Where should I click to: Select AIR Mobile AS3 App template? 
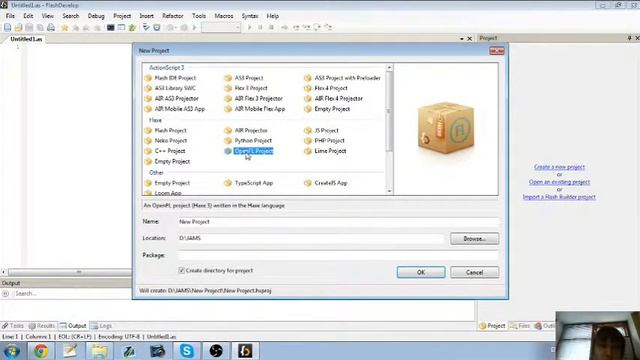click(174, 109)
